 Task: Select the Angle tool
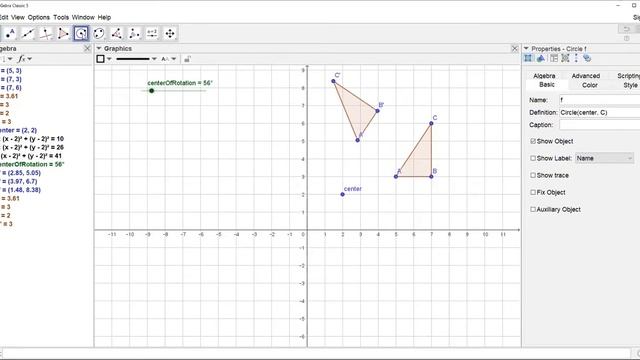116,33
